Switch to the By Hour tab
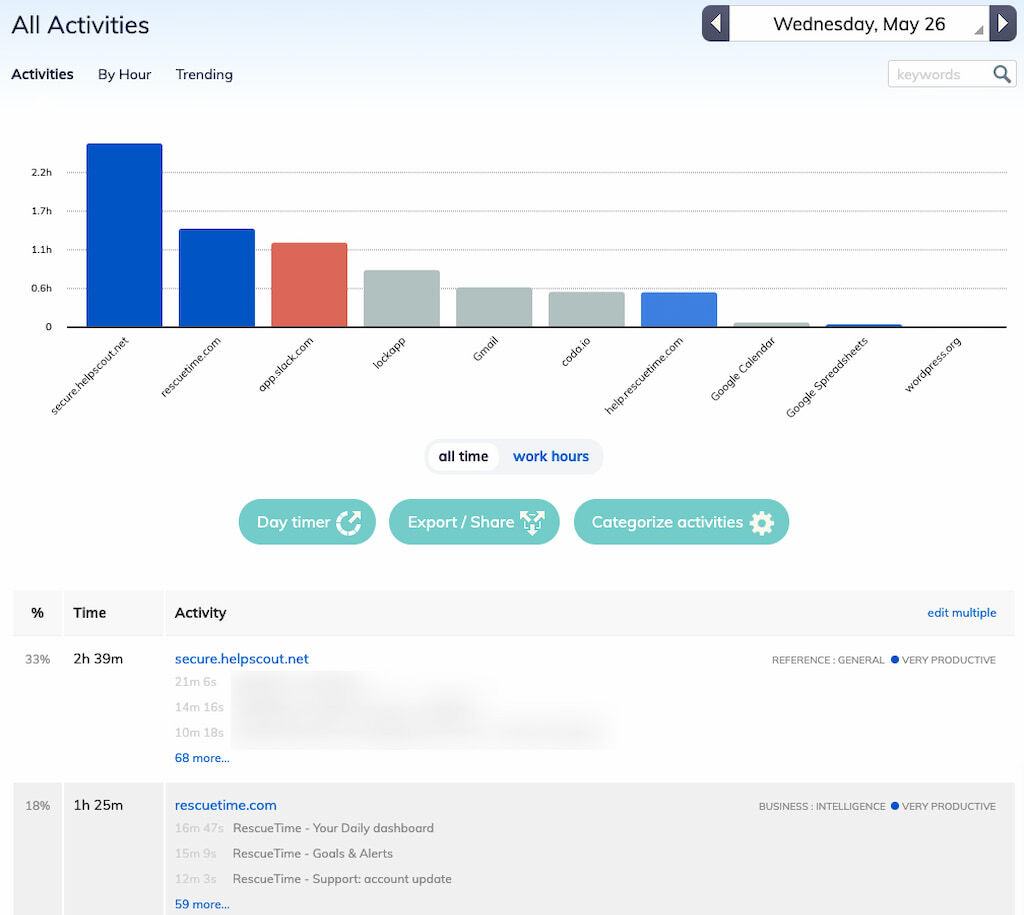The height and width of the screenshot is (915, 1024). pos(124,74)
